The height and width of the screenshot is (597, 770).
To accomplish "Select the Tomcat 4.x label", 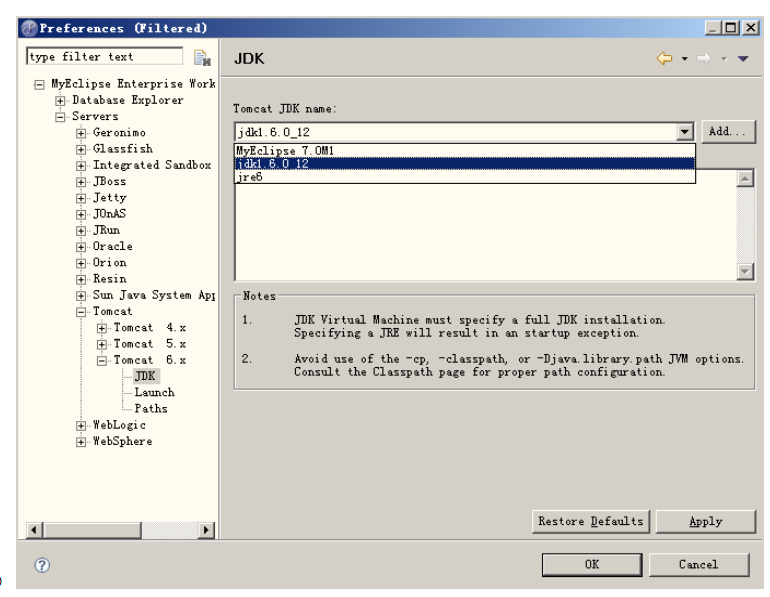I will coord(150,327).
